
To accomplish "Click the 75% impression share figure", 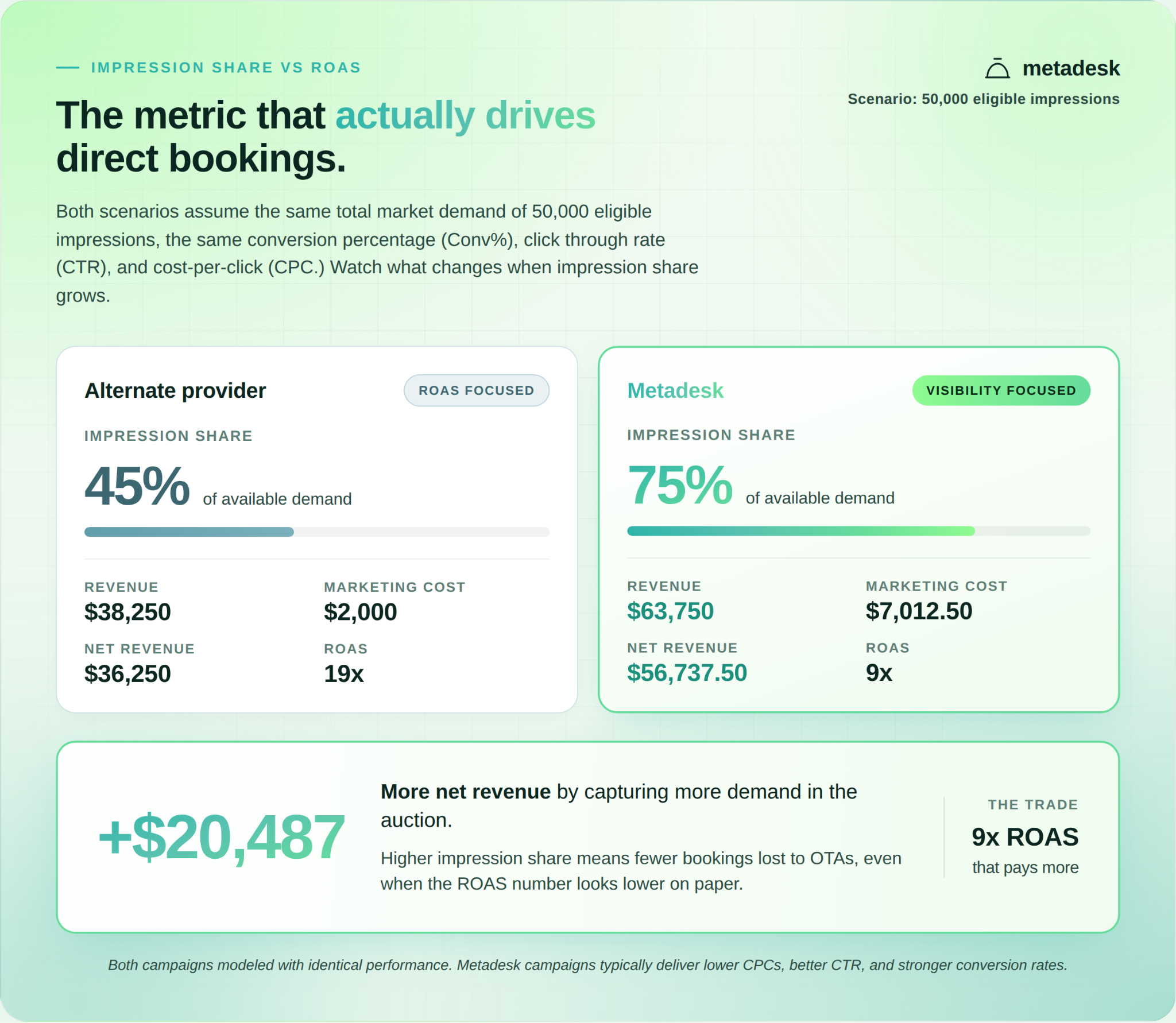I will point(680,485).
